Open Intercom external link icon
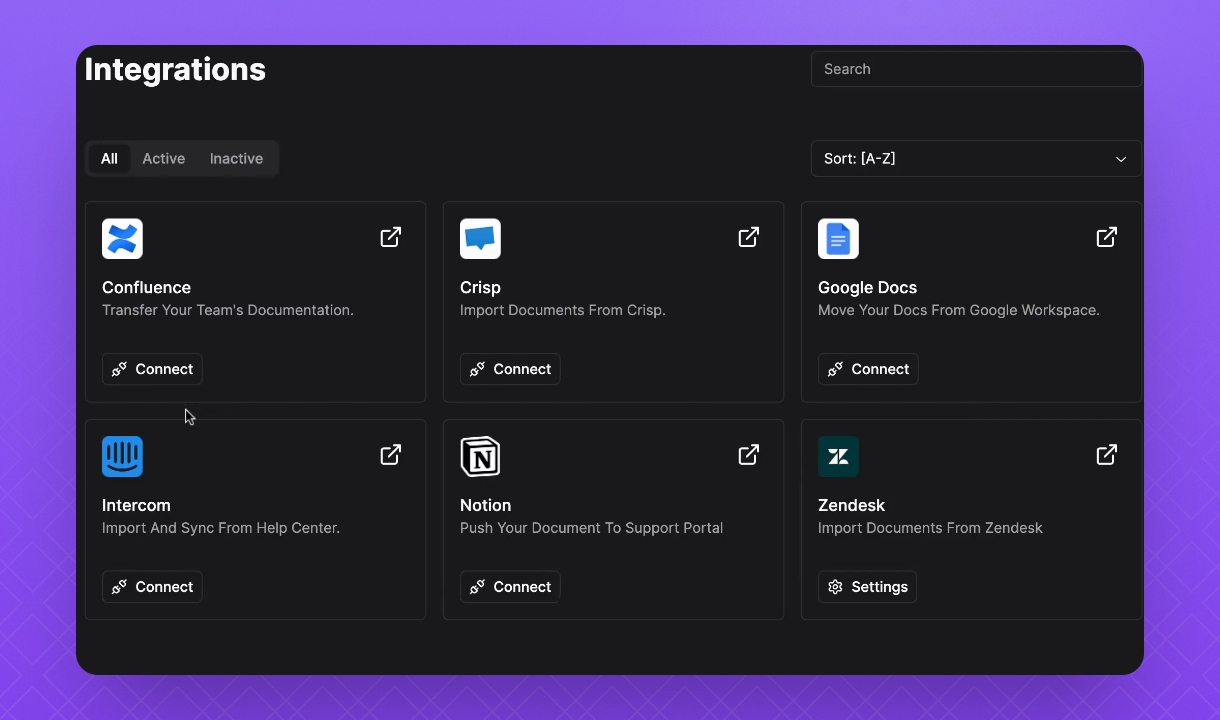The image size is (1220, 720). [x=391, y=454]
